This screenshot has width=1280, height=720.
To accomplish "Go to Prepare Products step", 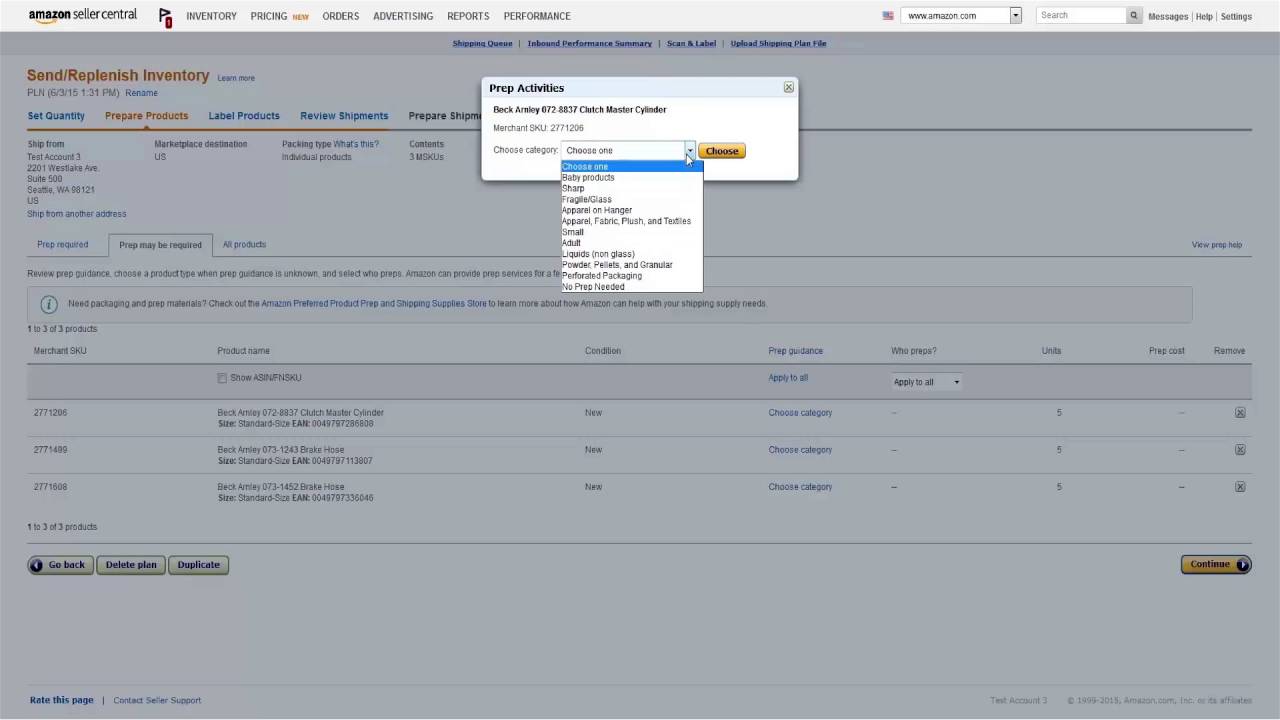I will tap(146, 116).
